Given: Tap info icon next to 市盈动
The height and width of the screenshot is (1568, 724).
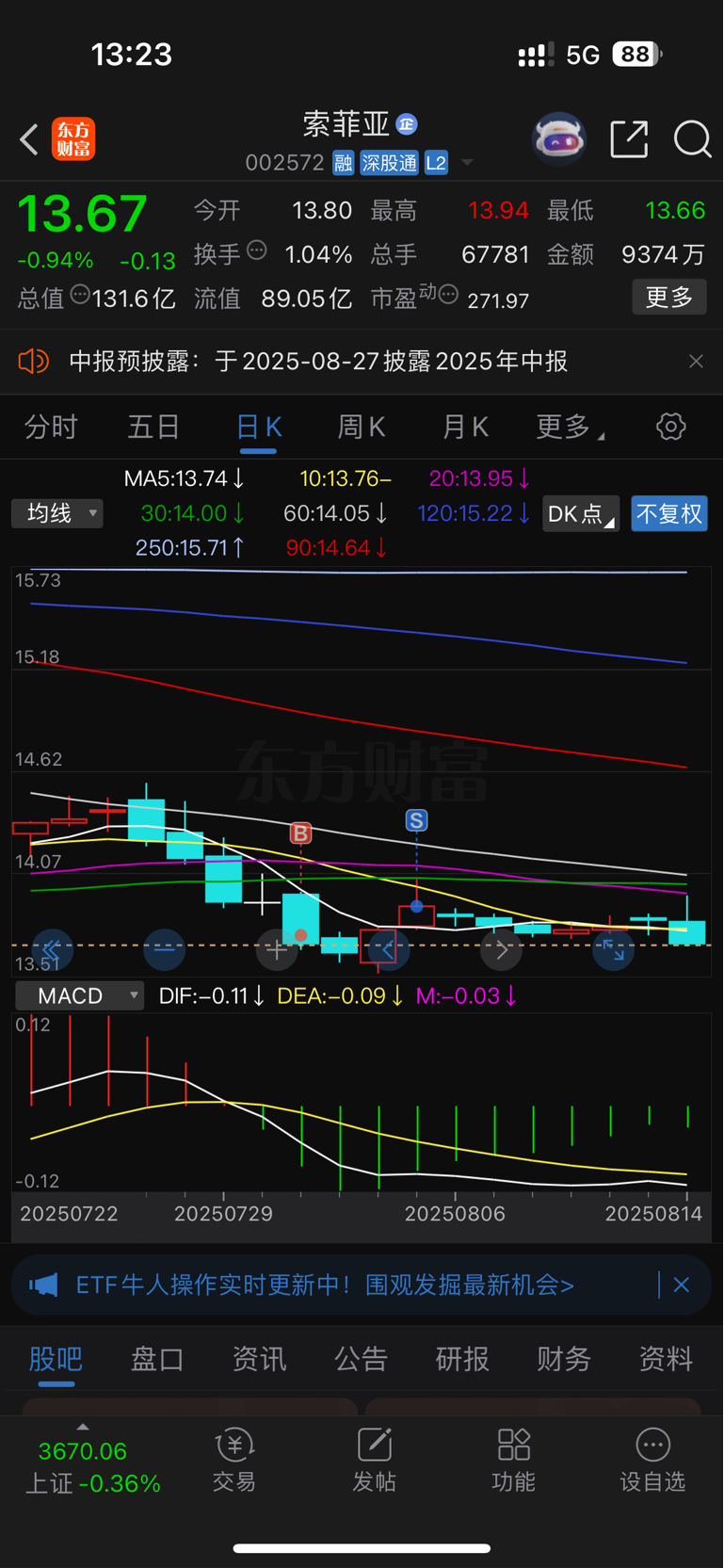Looking at the screenshot, I should (449, 295).
